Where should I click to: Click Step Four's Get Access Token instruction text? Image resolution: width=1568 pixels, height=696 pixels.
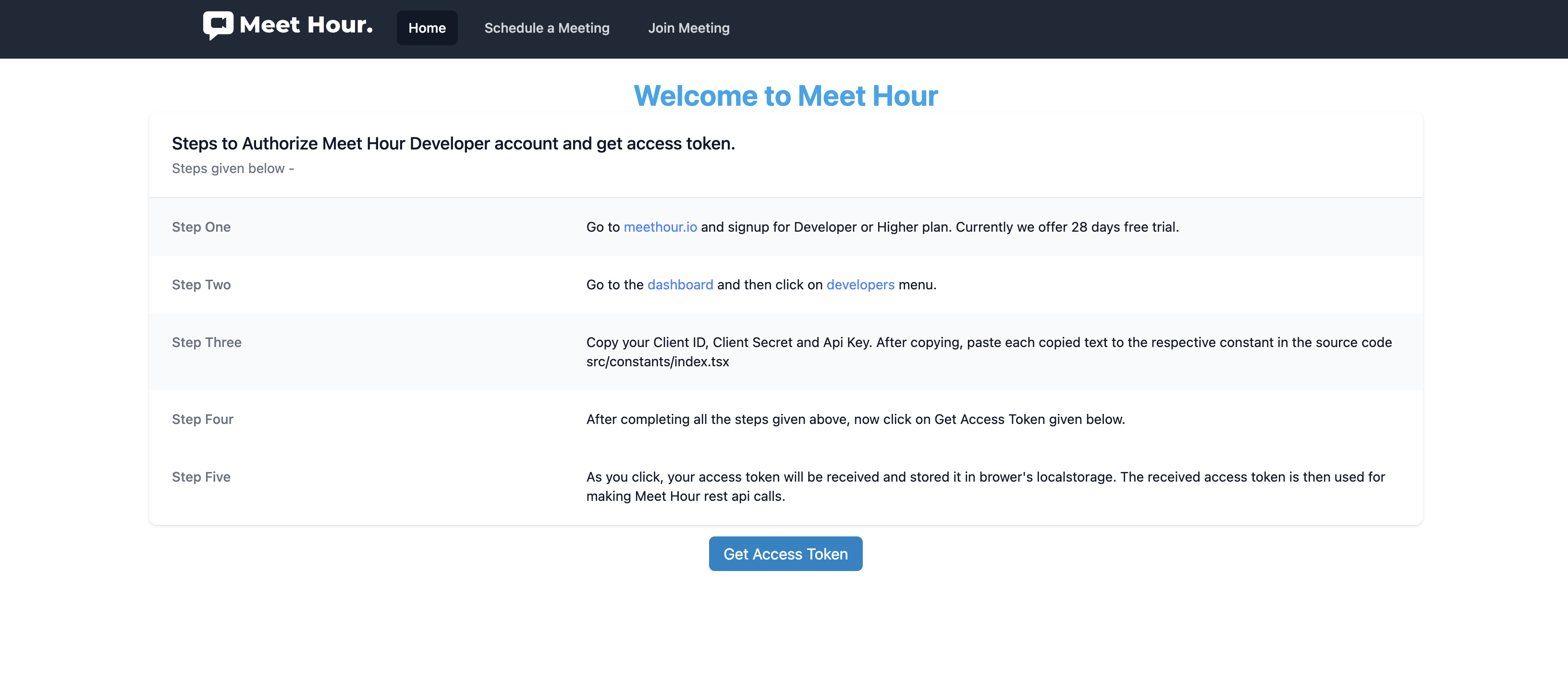pyautogui.click(x=855, y=420)
